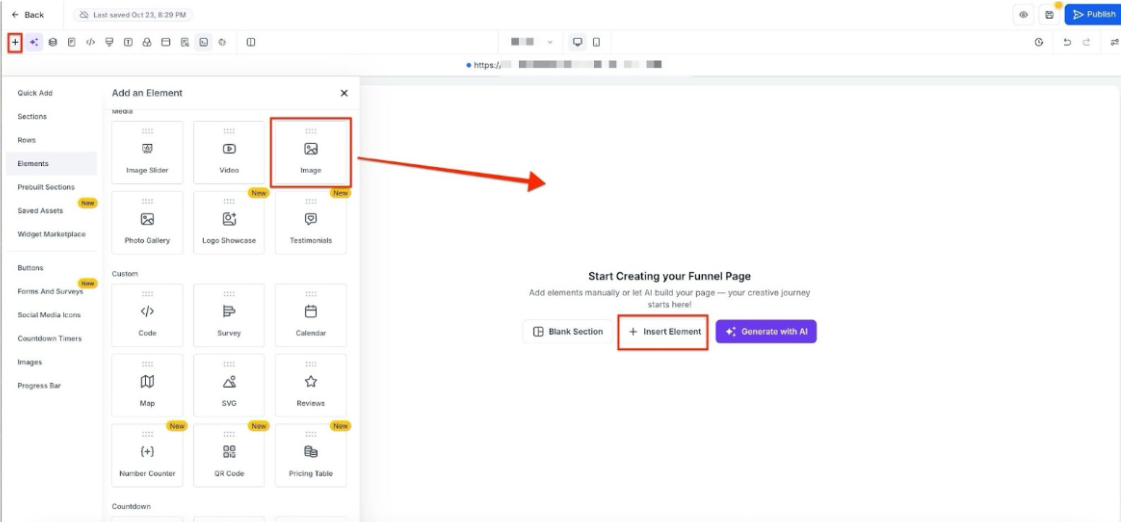Click the version history clock icon

(1039, 42)
